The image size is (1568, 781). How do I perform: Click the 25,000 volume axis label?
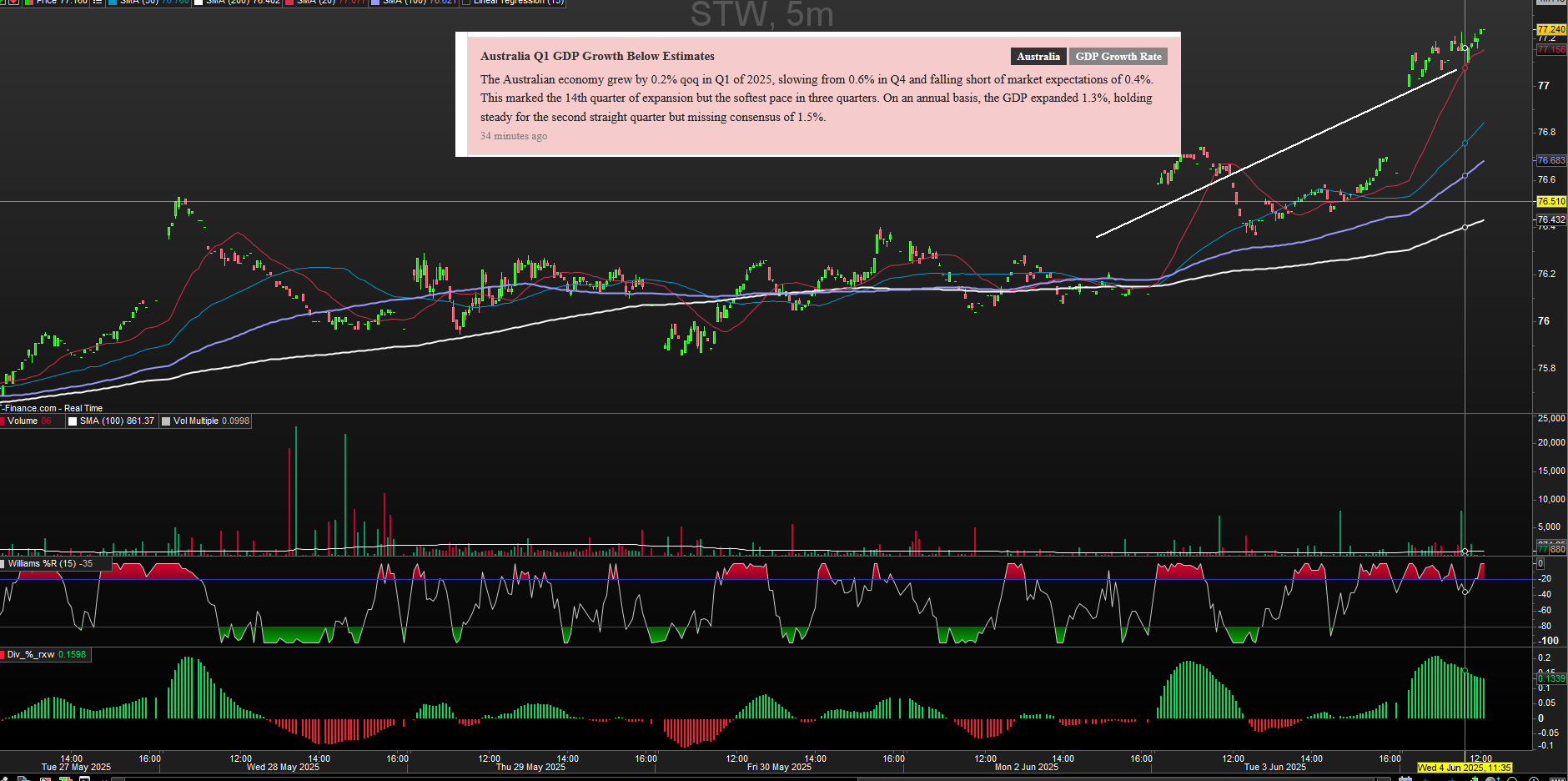coord(1551,418)
